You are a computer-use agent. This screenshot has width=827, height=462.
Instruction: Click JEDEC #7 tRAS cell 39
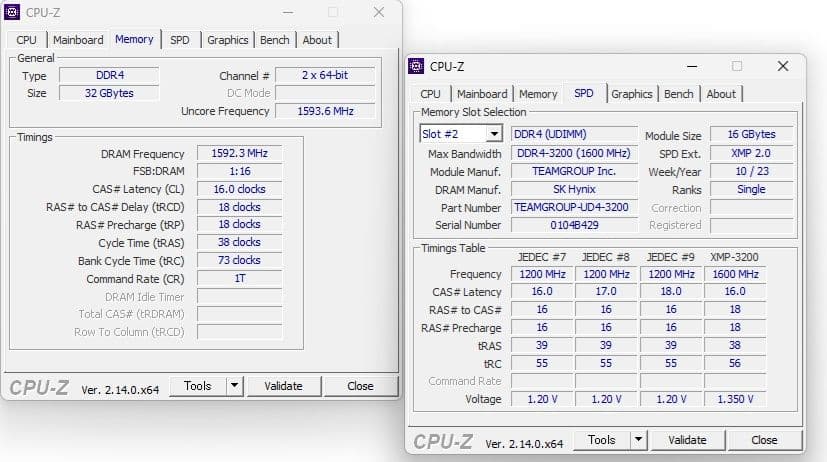click(x=542, y=345)
